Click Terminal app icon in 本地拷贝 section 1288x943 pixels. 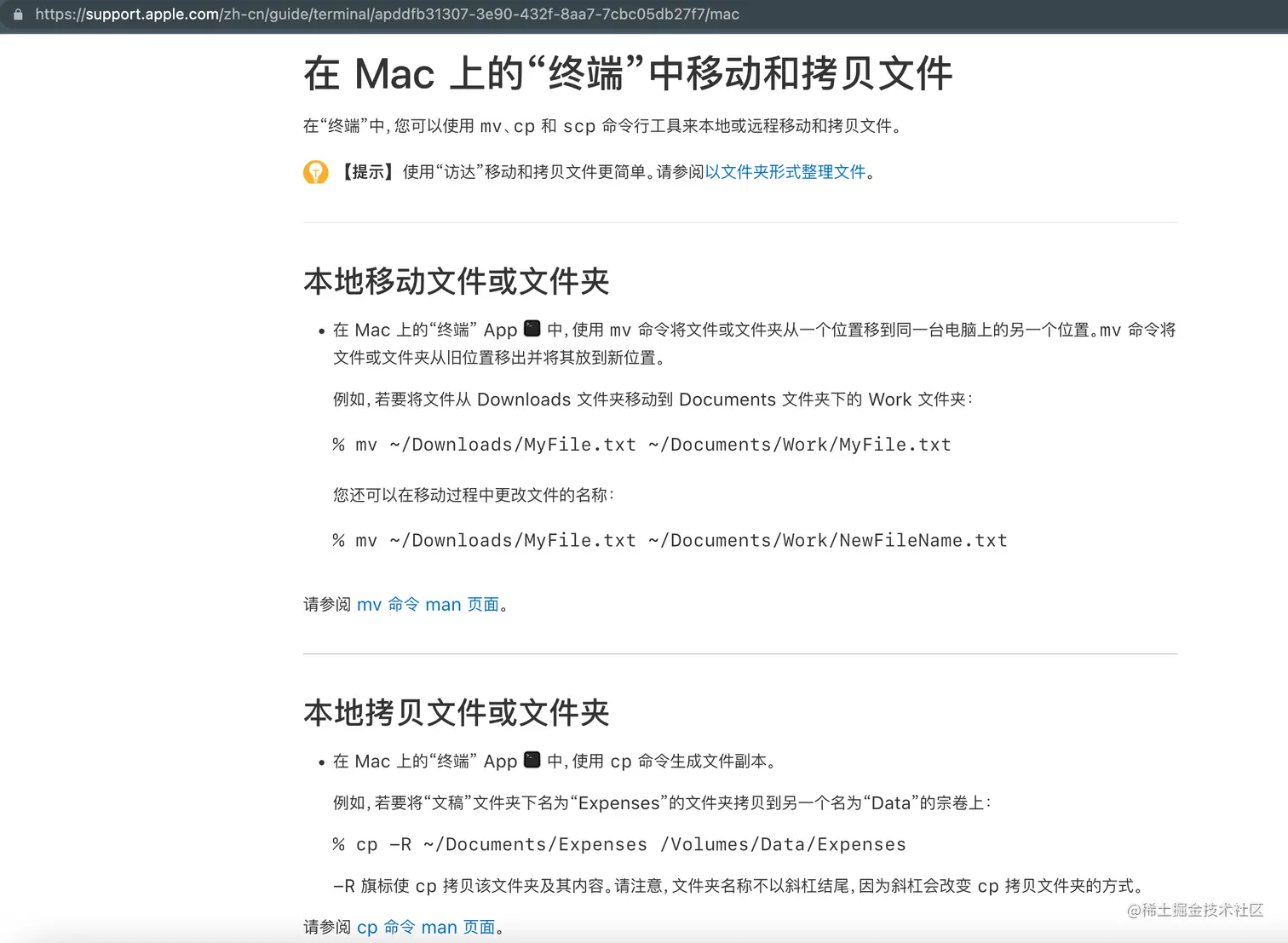tap(532, 760)
